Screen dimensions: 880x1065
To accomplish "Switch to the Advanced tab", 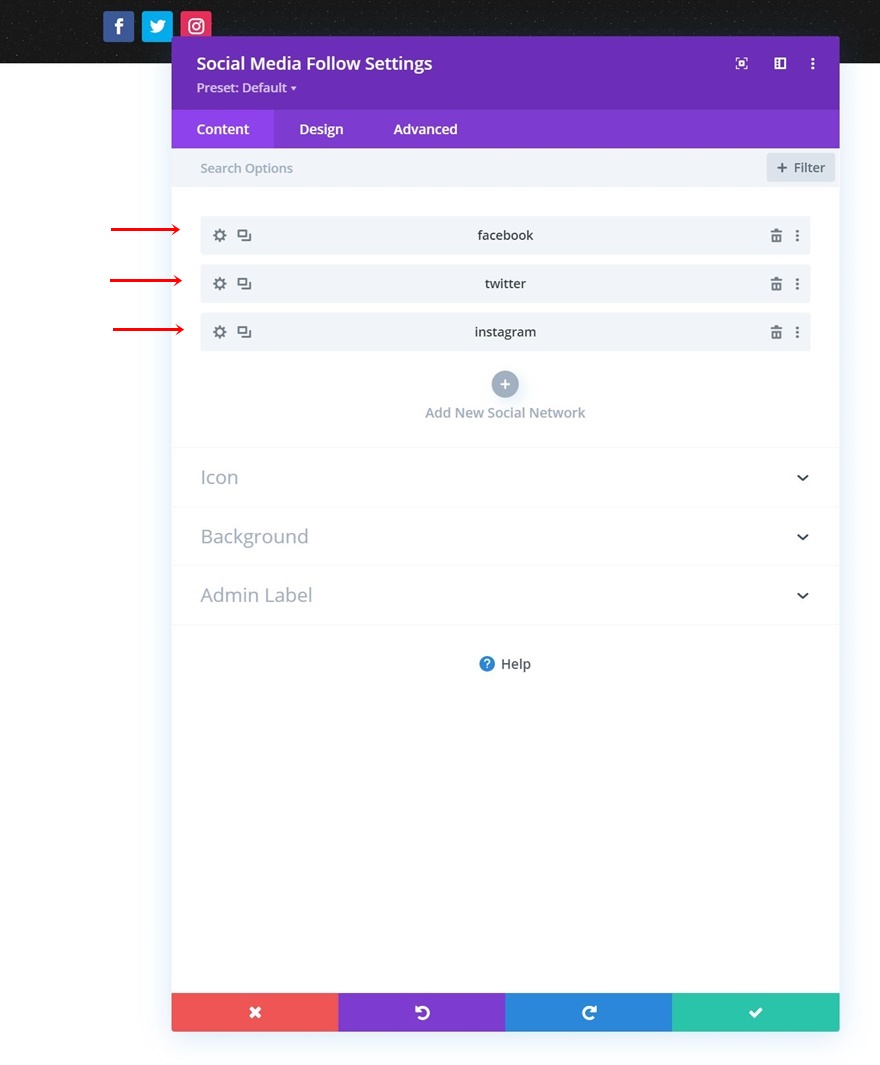I will pyautogui.click(x=425, y=129).
